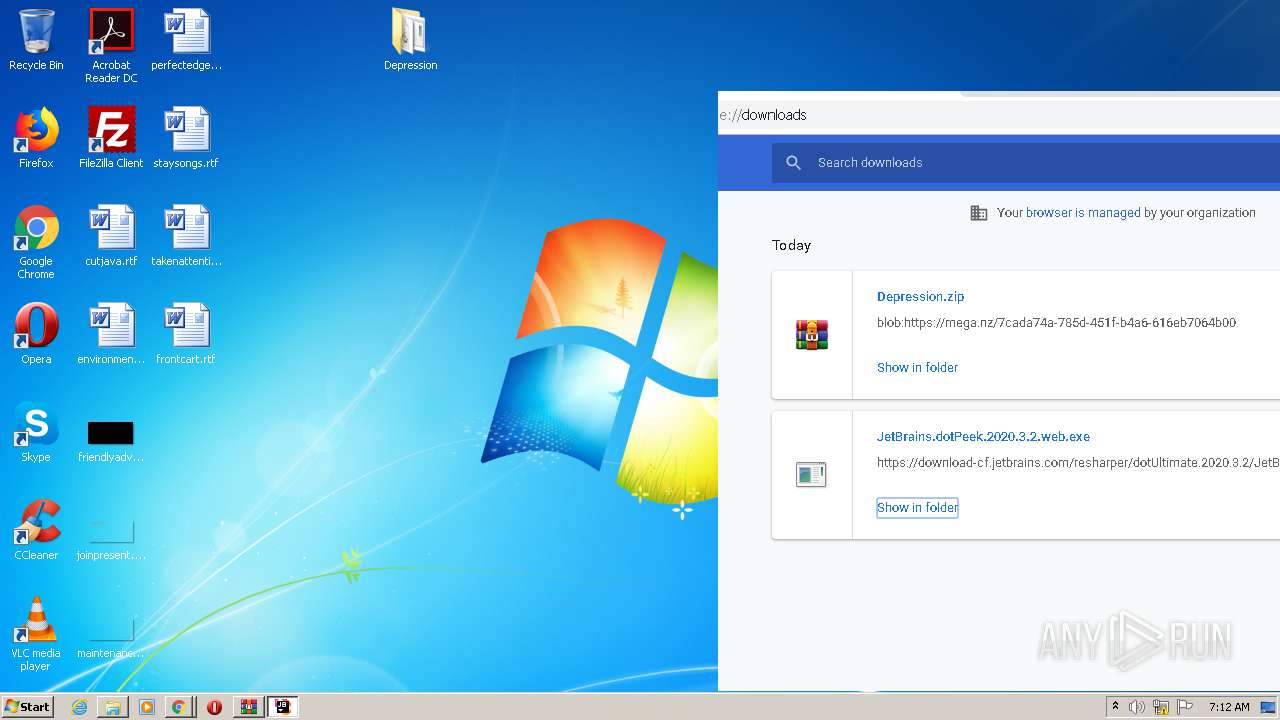Open Action Center flag icon
Viewport: 1280px width, 720px height.
tap(1185, 707)
